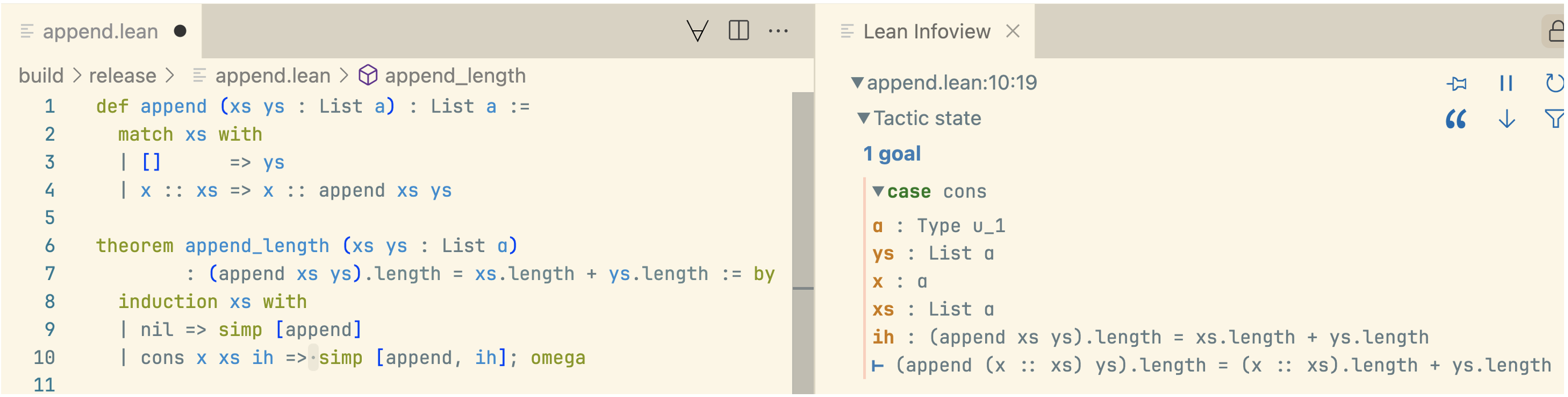1568x397 pixels.
Task: Click the down arrow icon in Tactic state
Action: click(1506, 119)
